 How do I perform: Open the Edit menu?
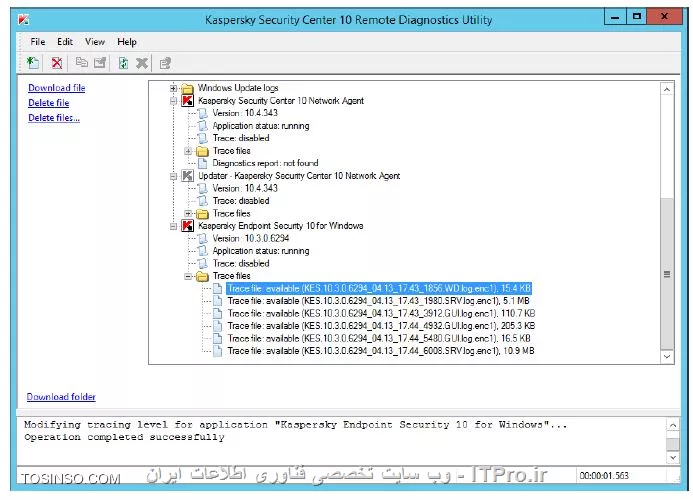pos(65,42)
